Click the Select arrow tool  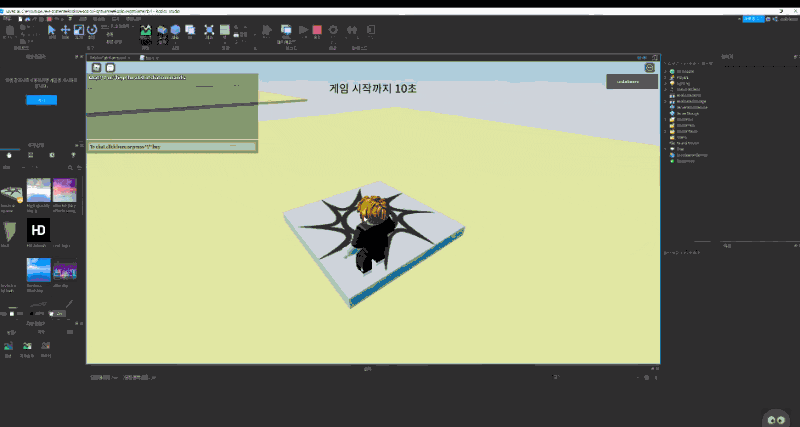tap(52, 31)
